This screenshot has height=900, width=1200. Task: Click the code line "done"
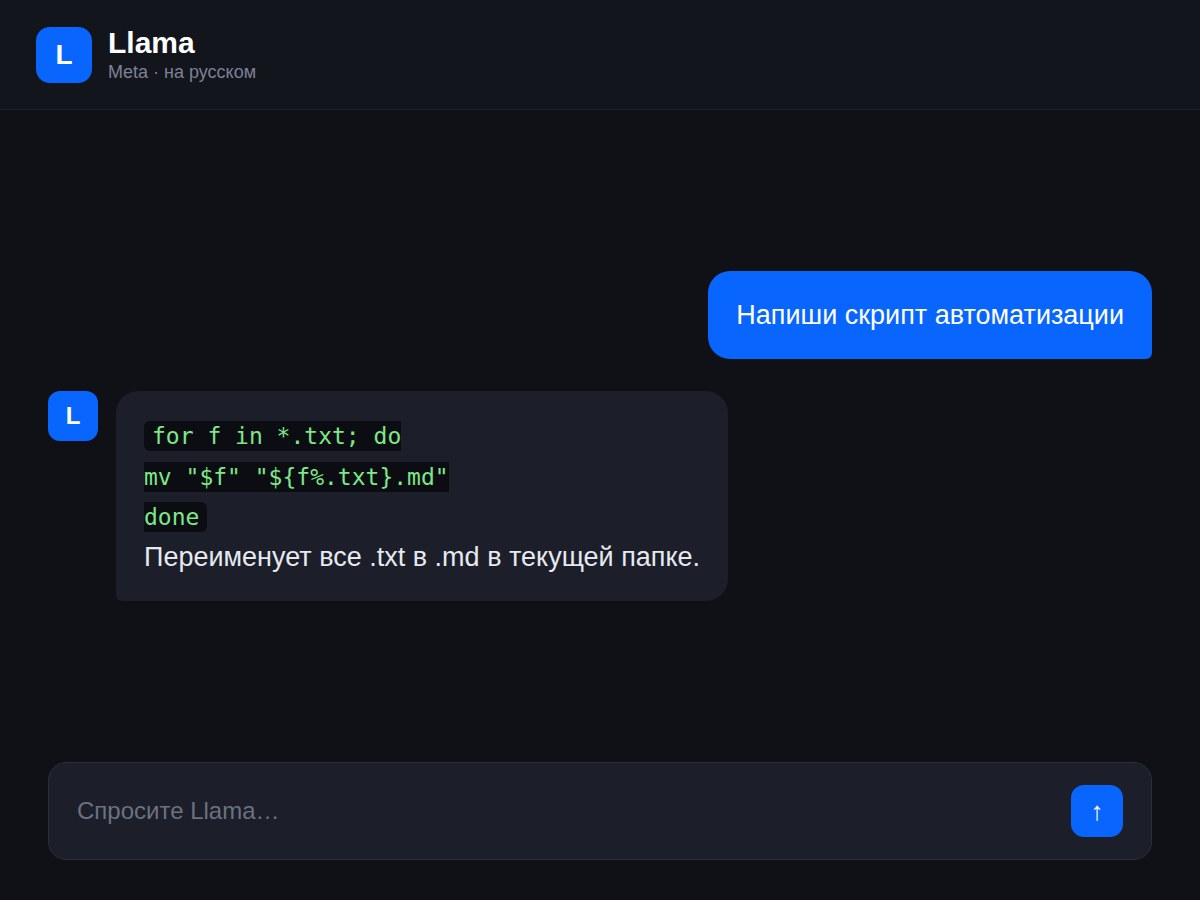tap(175, 517)
